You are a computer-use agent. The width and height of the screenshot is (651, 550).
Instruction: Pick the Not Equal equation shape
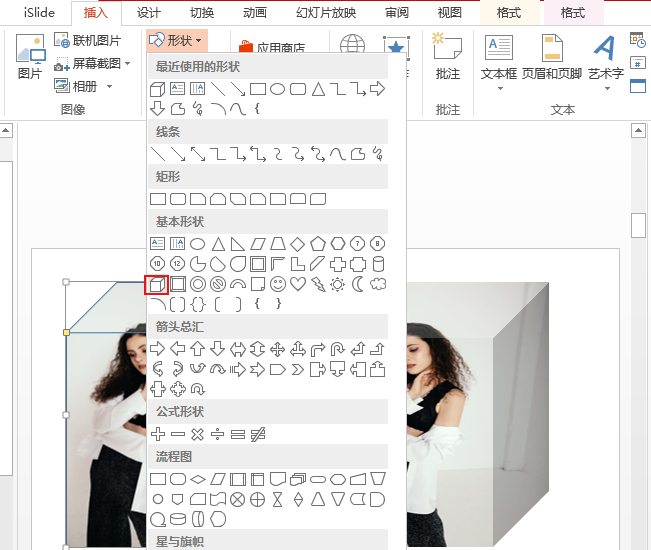(258, 434)
